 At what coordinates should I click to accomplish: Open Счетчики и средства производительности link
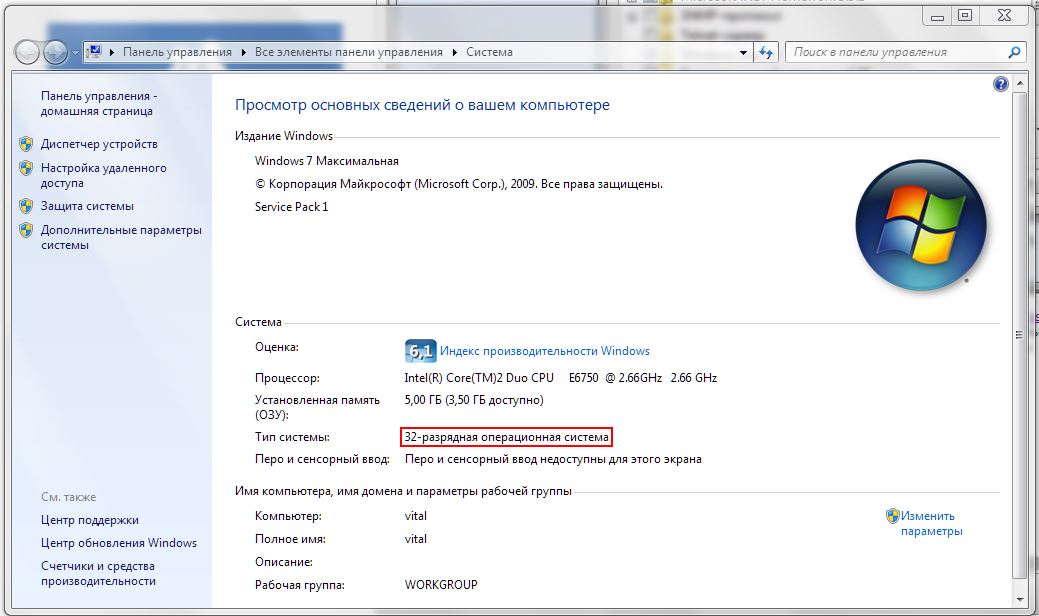pyautogui.click(x=98, y=574)
